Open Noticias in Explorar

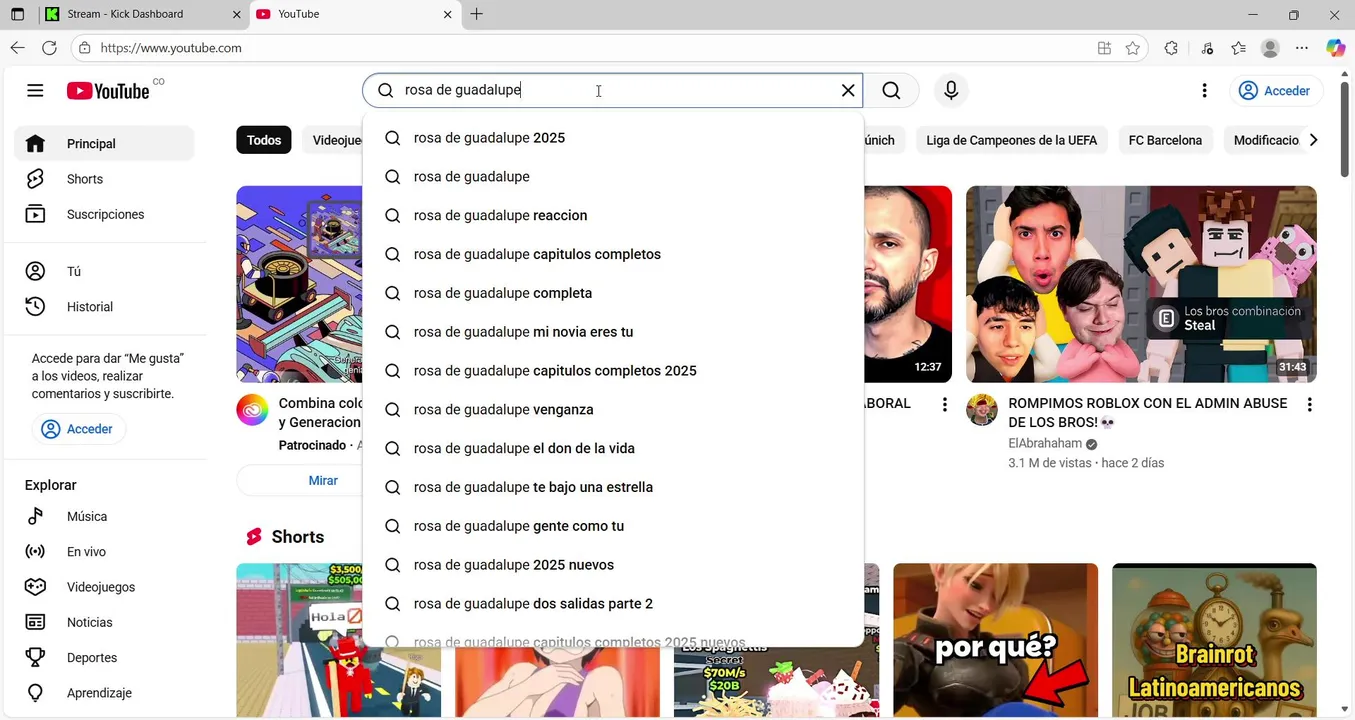pyautogui.click(x=104, y=622)
